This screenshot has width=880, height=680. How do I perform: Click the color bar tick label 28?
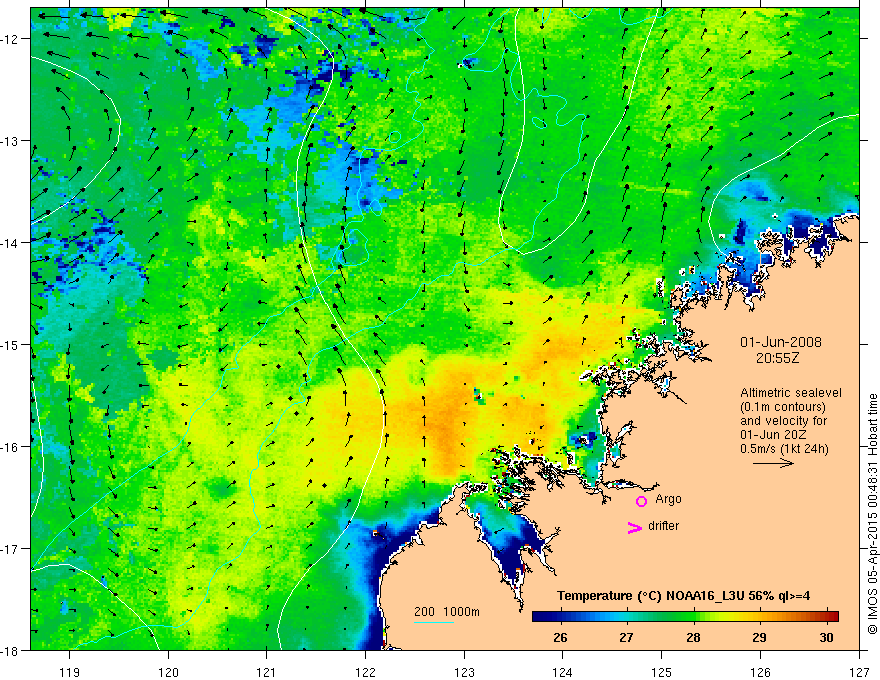pos(693,637)
